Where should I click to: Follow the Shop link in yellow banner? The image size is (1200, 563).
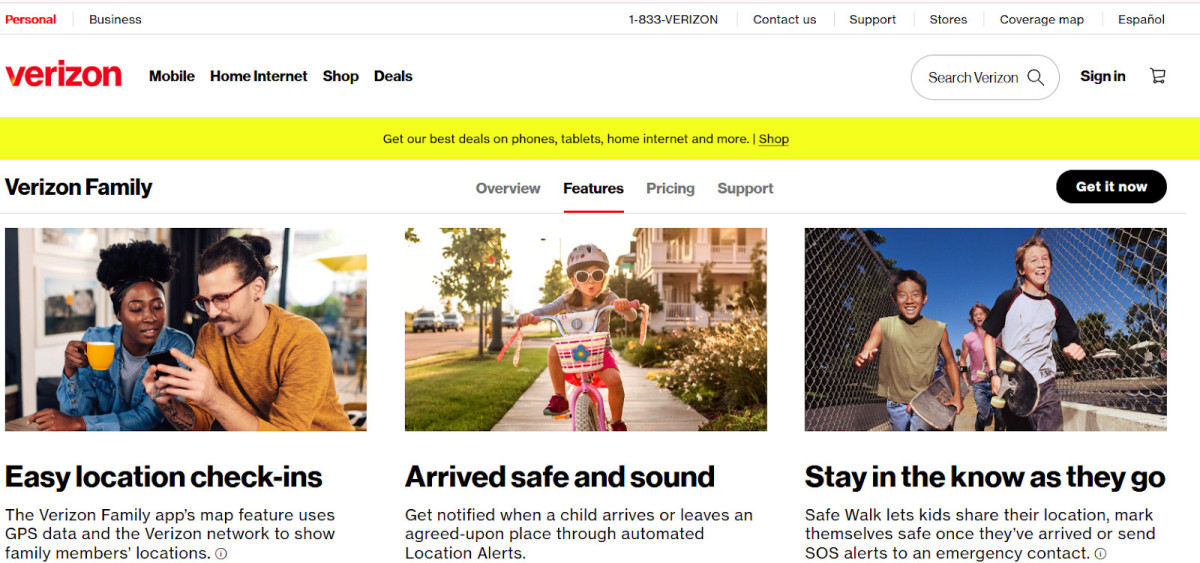point(773,139)
